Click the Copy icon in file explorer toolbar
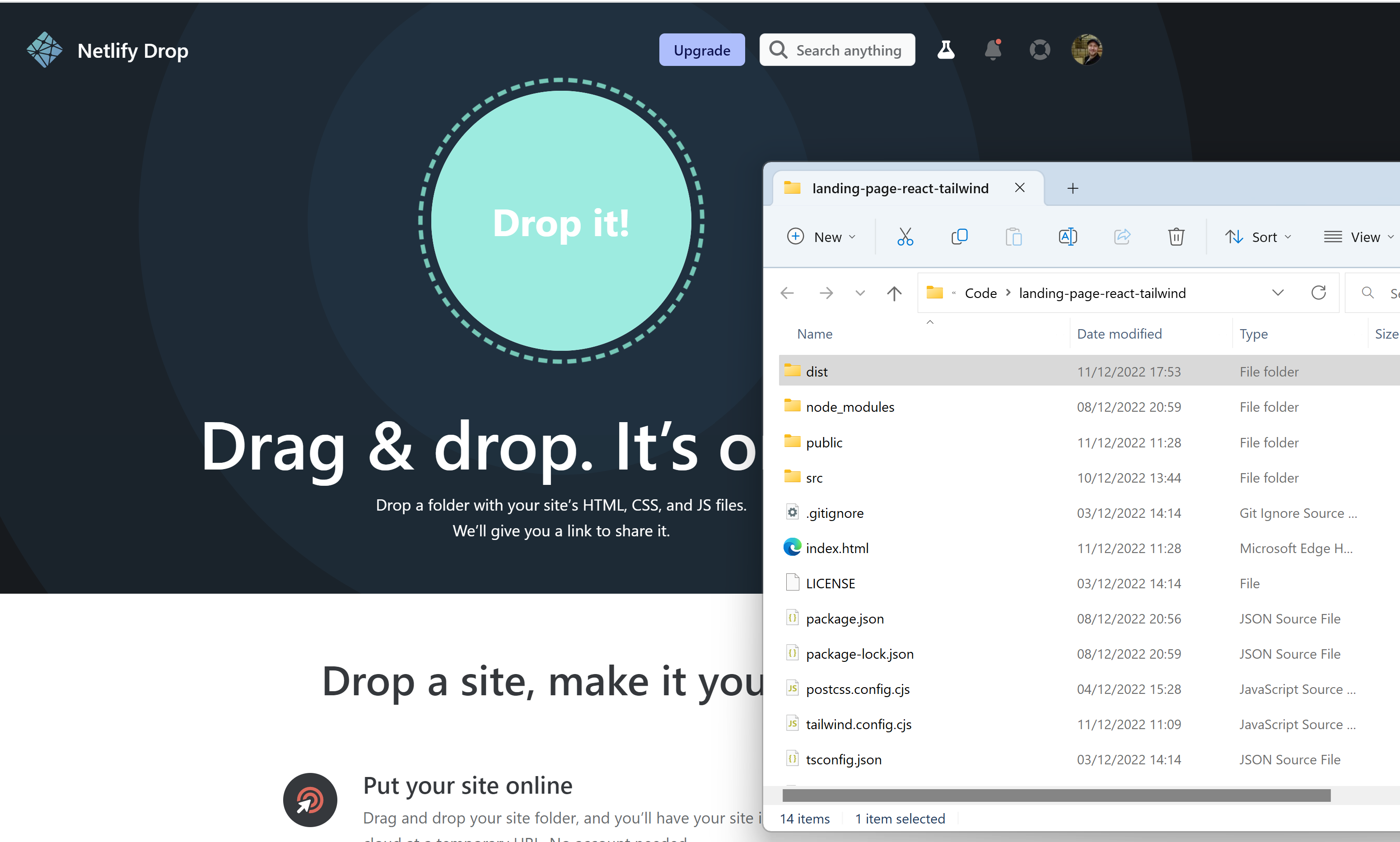 click(957, 237)
